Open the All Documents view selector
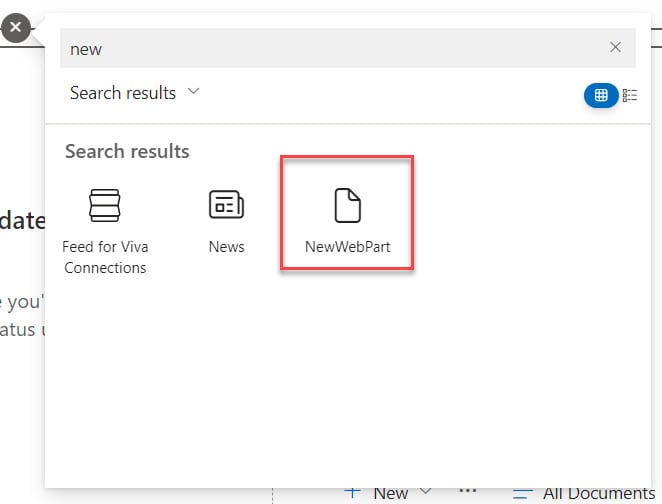This screenshot has width=662, height=504. point(584,493)
